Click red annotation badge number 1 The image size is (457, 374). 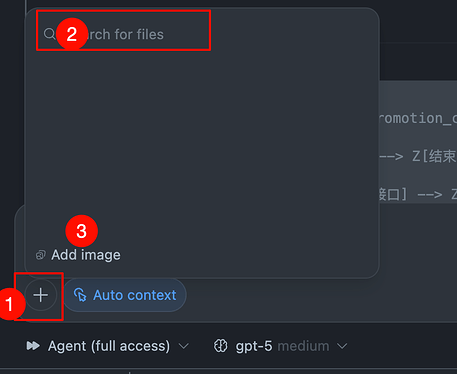coord(10,304)
